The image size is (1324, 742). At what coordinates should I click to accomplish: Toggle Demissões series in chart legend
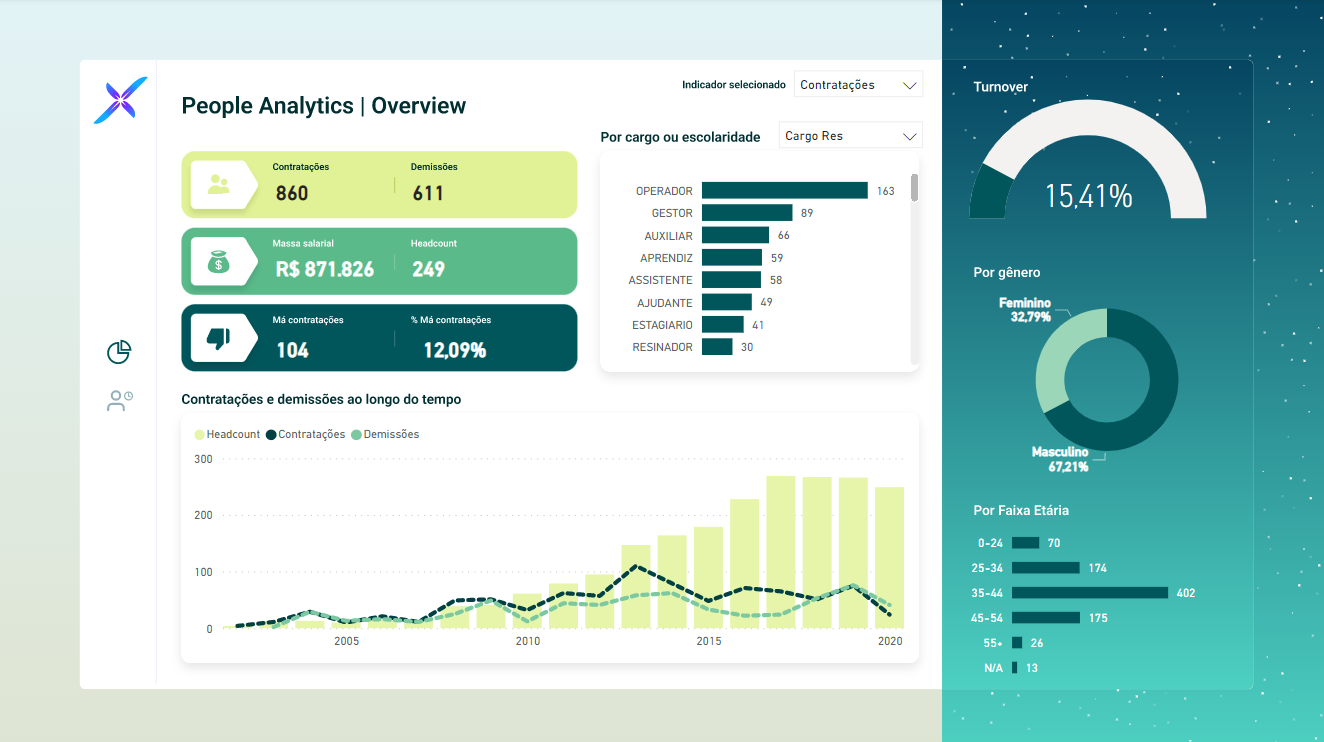[x=385, y=434]
